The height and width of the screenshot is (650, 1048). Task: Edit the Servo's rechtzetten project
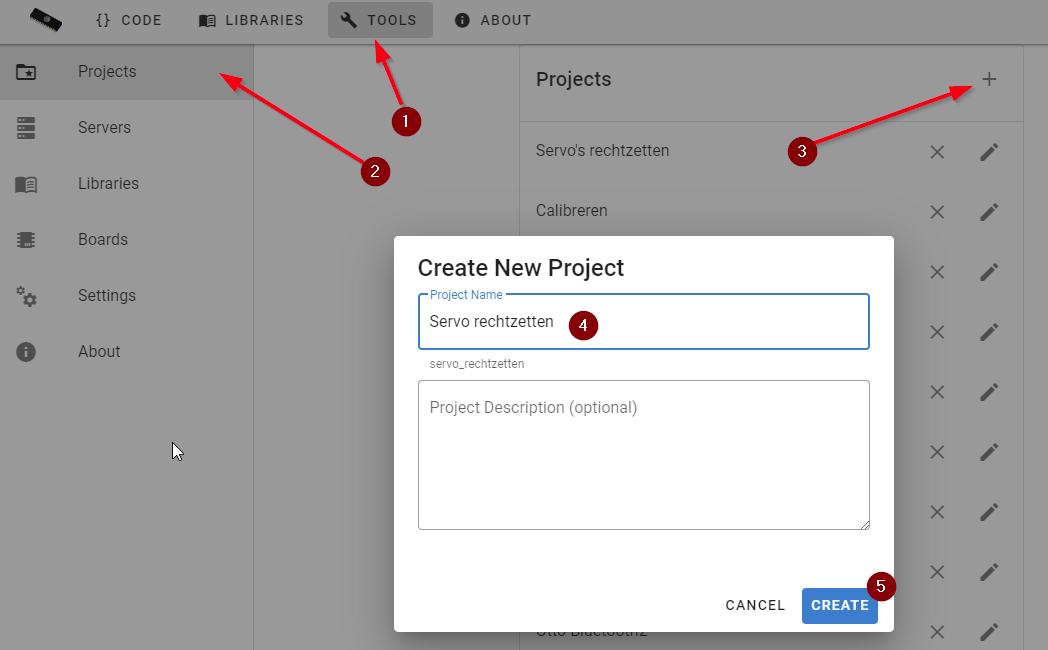(x=989, y=152)
